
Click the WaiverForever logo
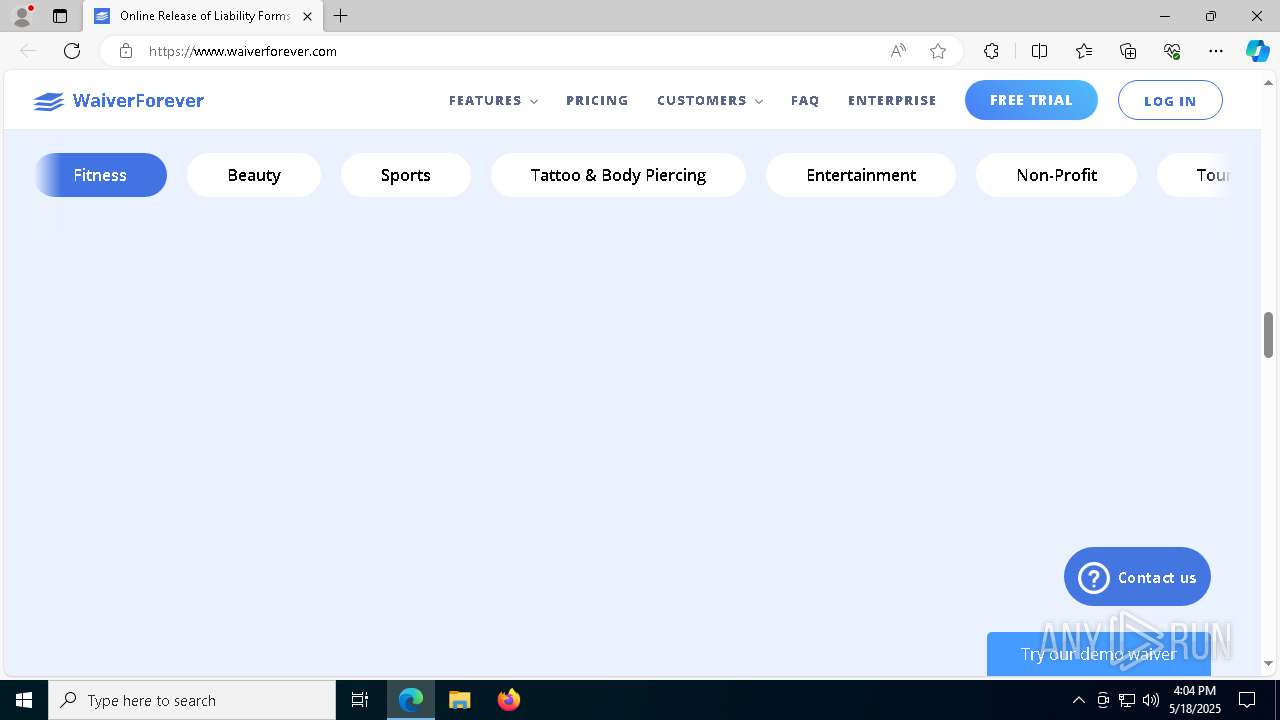118,101
